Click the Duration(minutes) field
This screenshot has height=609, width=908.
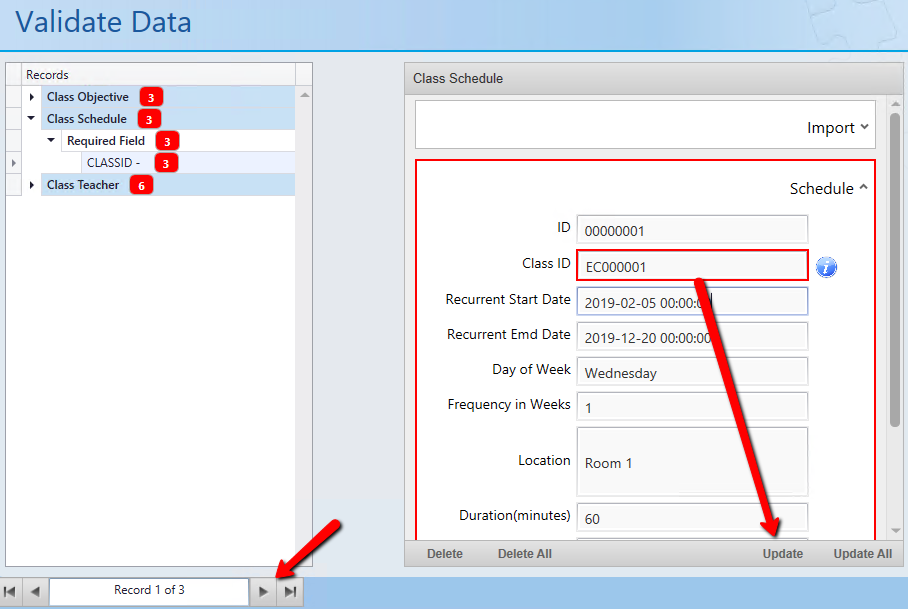tap(692, 518)
